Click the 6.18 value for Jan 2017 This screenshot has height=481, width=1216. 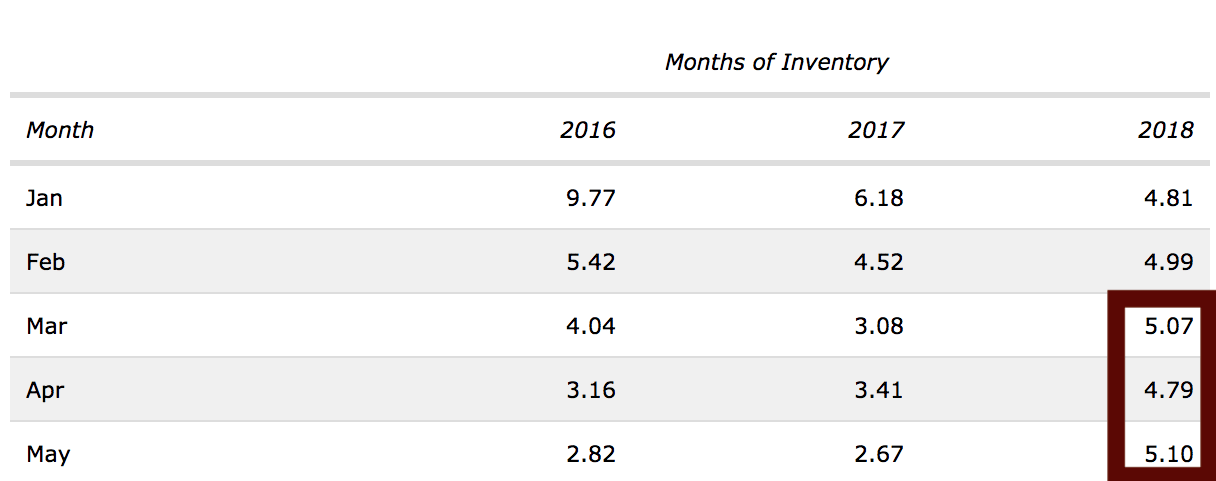[878, 198]
